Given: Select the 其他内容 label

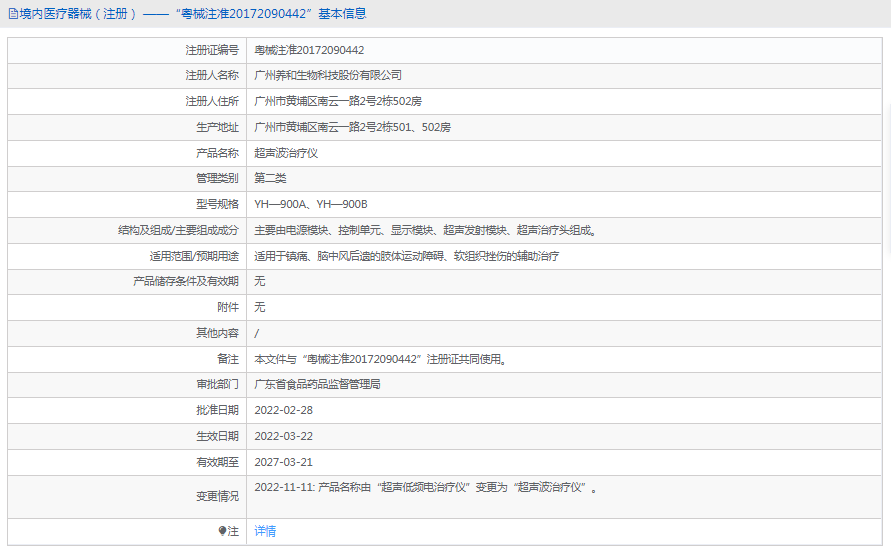Looking at the screenshot, I should 218,333.
